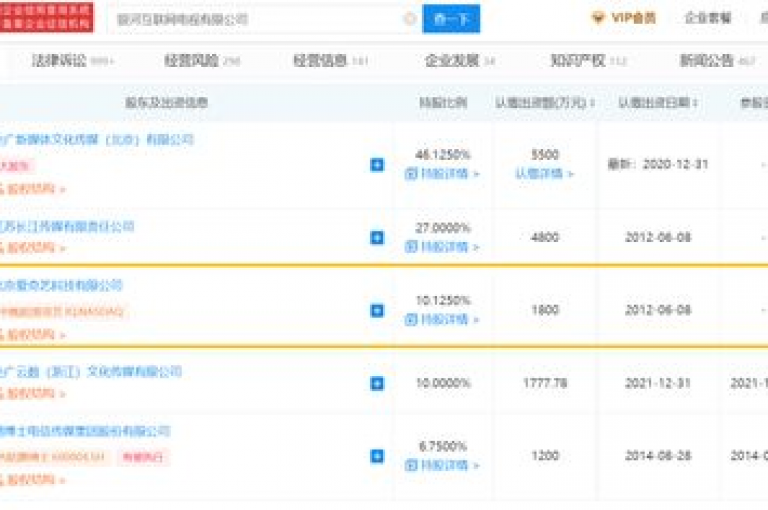Switch to the 知识产权 tab
768x510 pixels.
coord(588,61)
